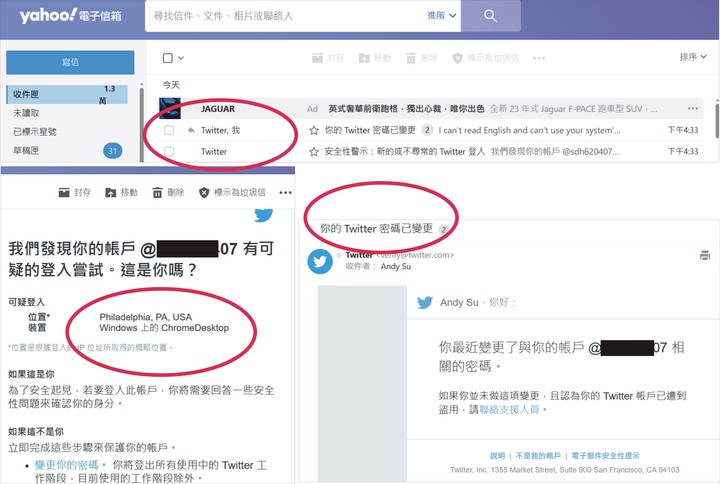
Task: Open the 說明 help footer link
Action: tap(497, 456)
